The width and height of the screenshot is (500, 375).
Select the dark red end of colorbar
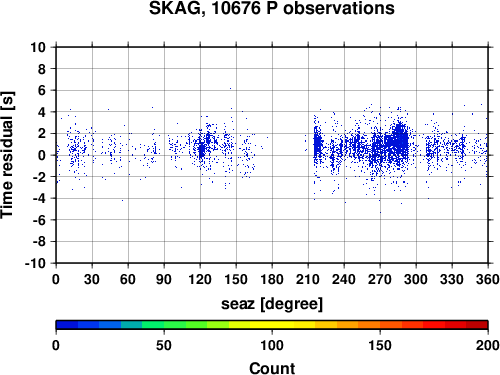(x=477, y=325)
